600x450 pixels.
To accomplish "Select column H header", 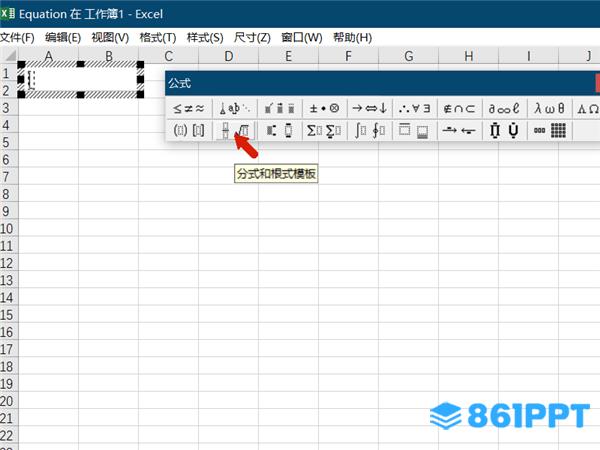I will pyautogui.click(x=468, y=56).
